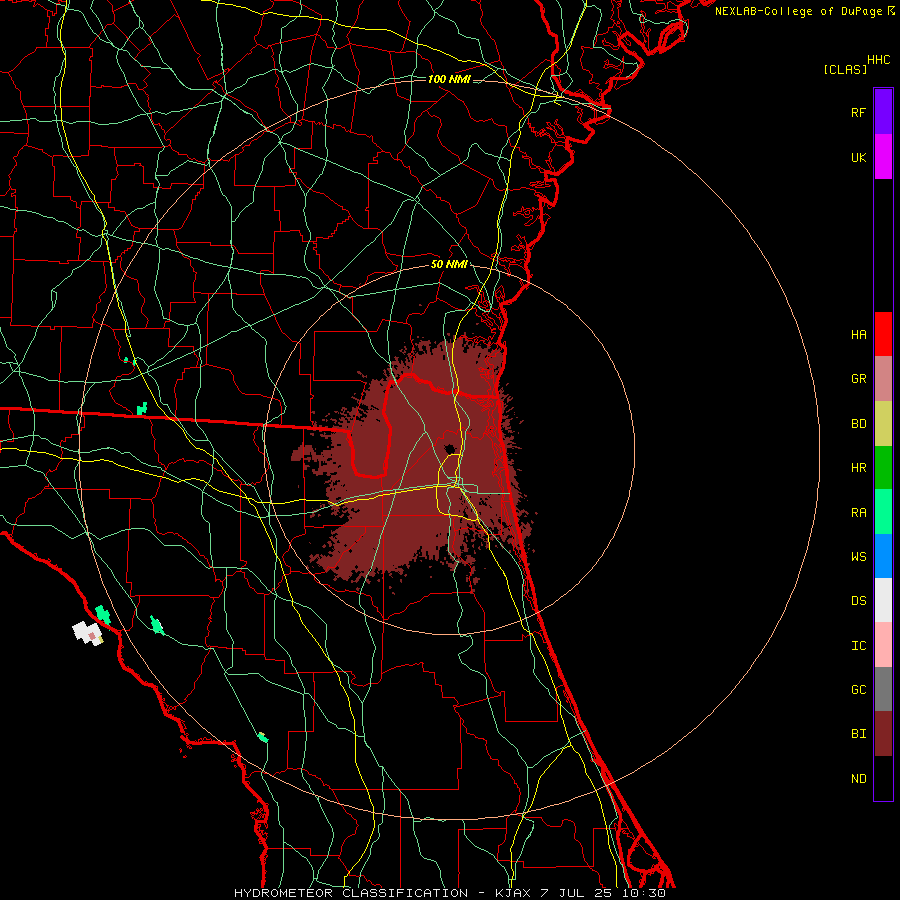900x900 pixels.
Task: Click the BD legend label
Action: click(x=858, y=423)
